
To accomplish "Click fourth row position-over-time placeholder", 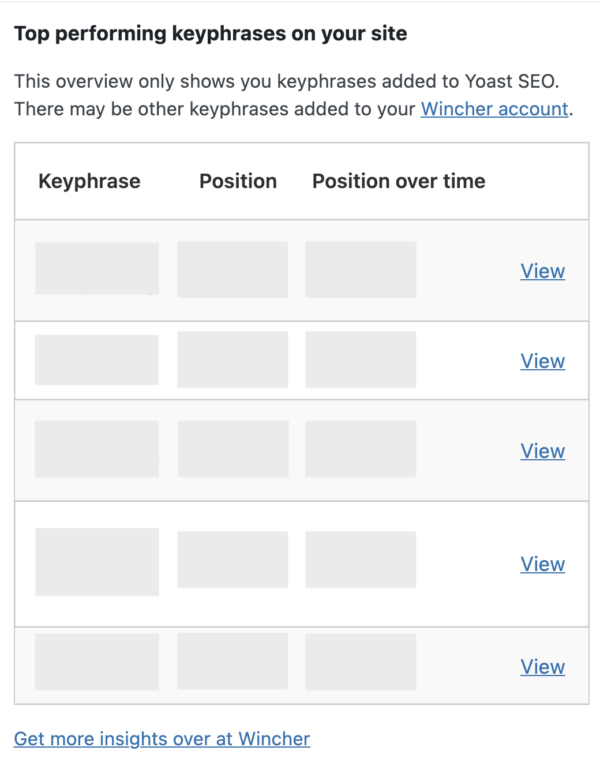I will [360, 560].
